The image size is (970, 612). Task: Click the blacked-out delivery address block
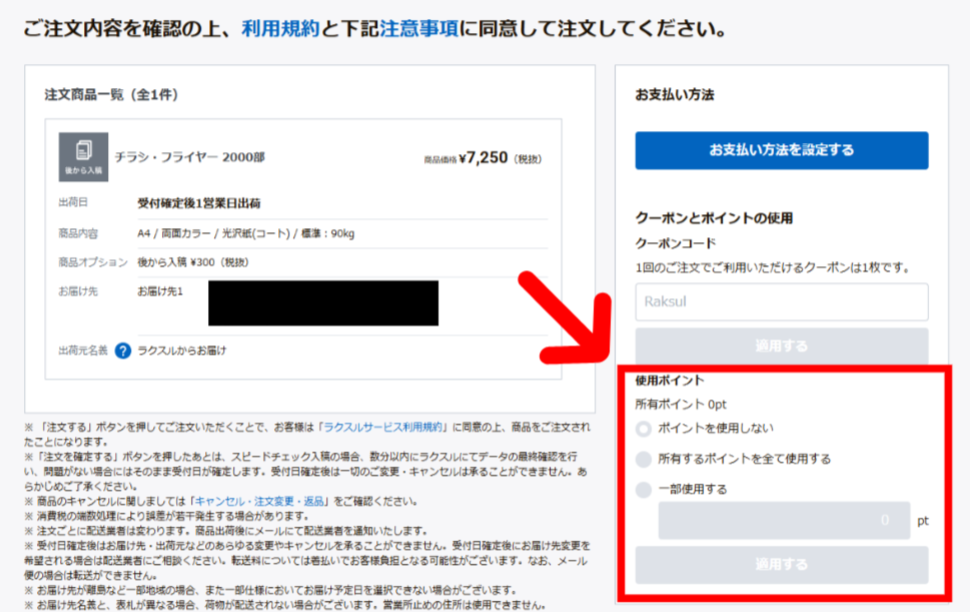322,303
